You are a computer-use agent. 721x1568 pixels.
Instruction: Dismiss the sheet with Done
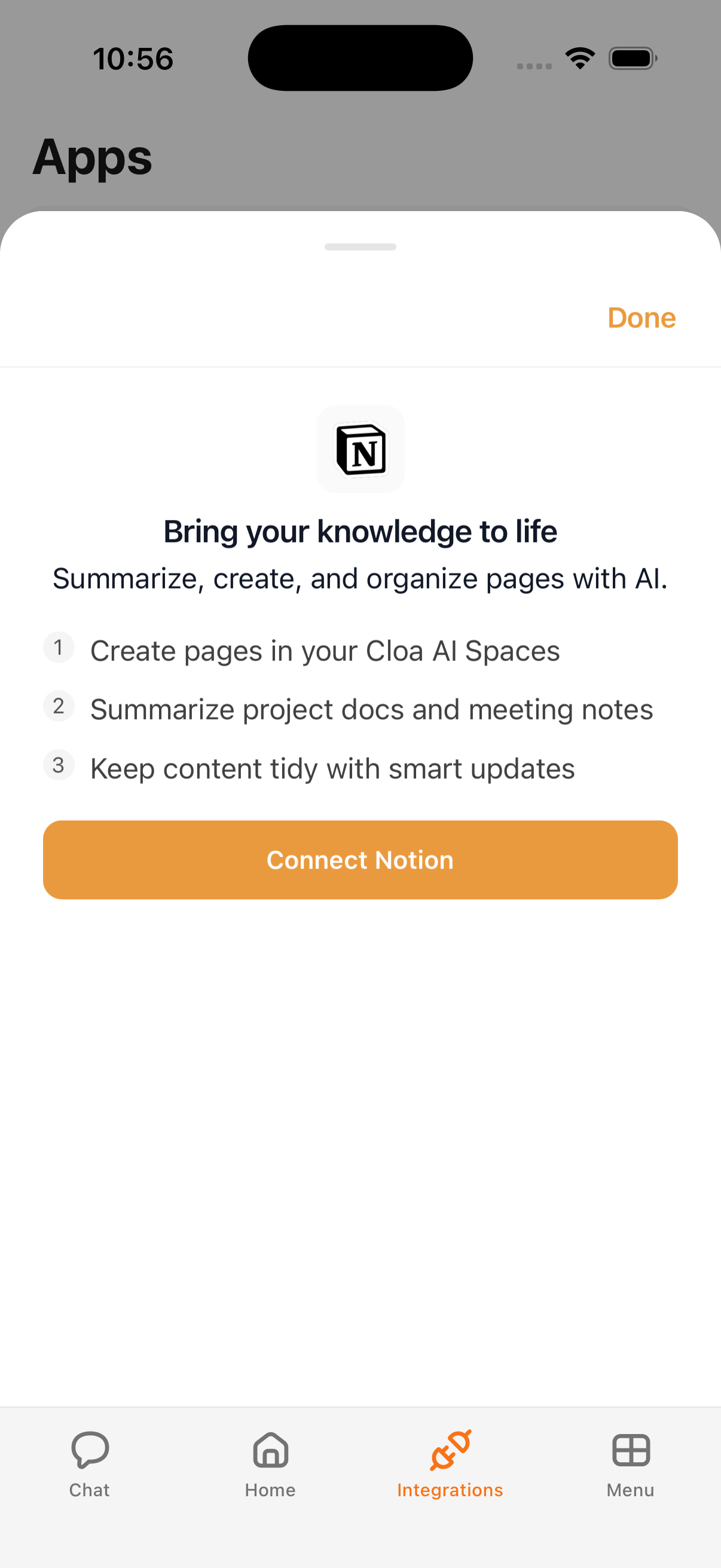(x=641, y=317)
